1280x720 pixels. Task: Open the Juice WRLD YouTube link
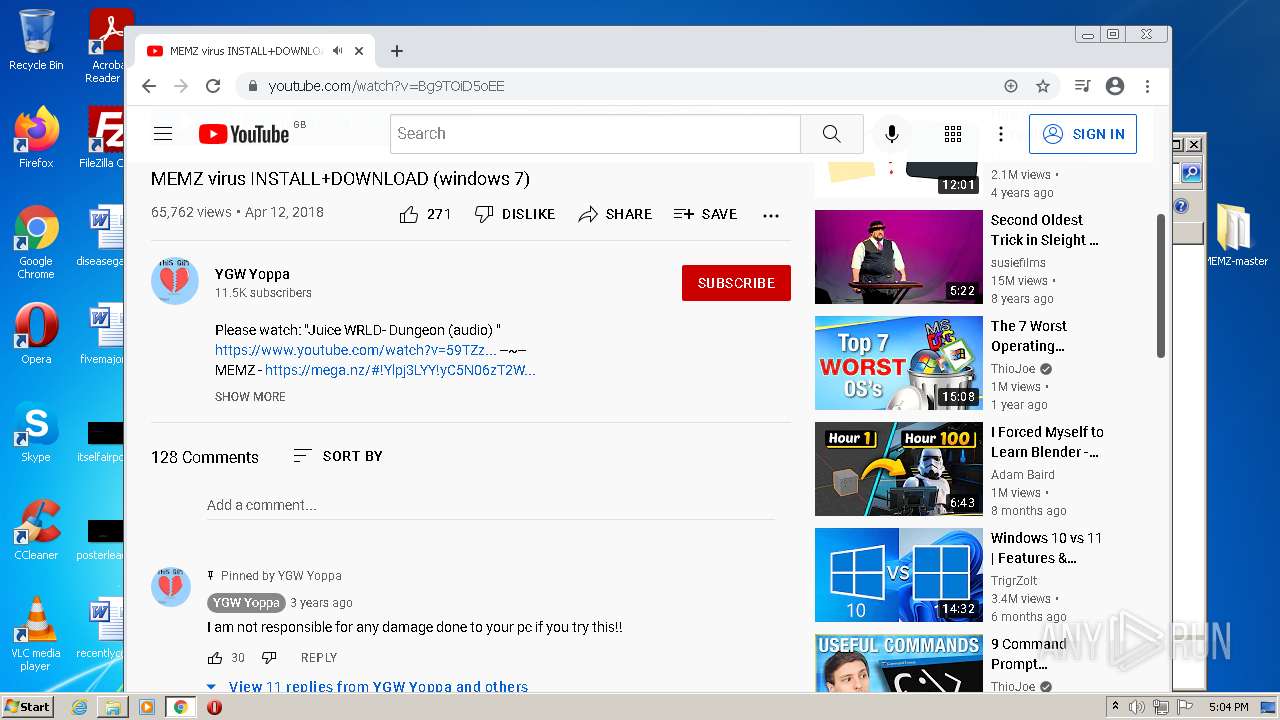coord(355,350)
